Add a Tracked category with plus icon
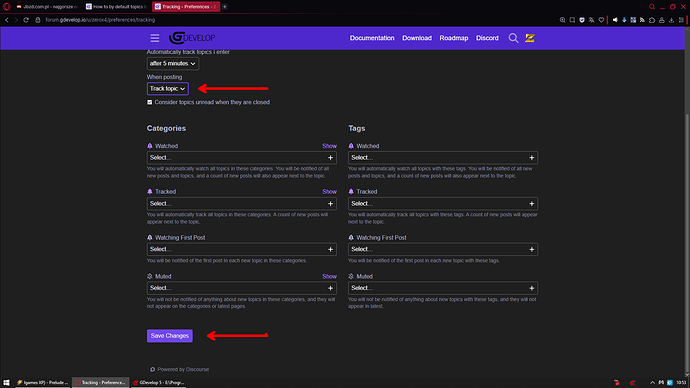This screenshot has width=690, height=388. click(330, 204)
